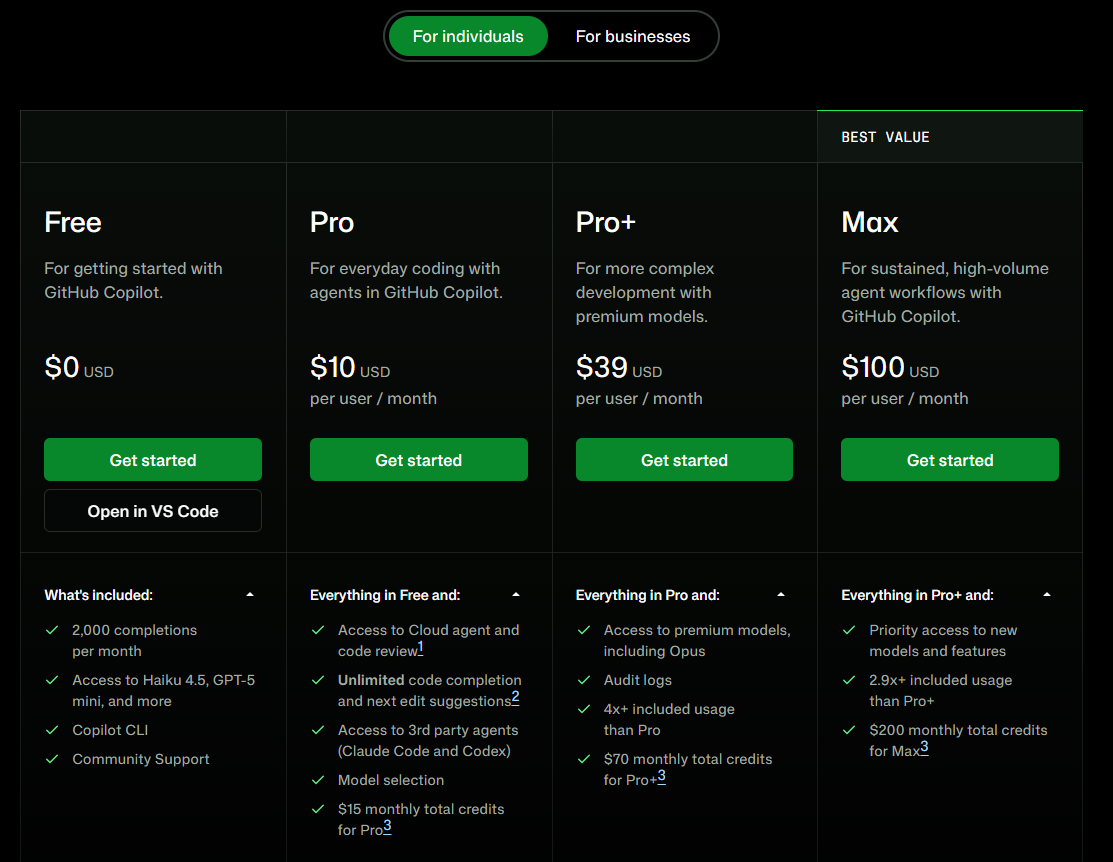The height and width of the screenshot is (862, 1113).
Task: Click the For getting started with GitHub Copilot description
Action: [133, 280]
